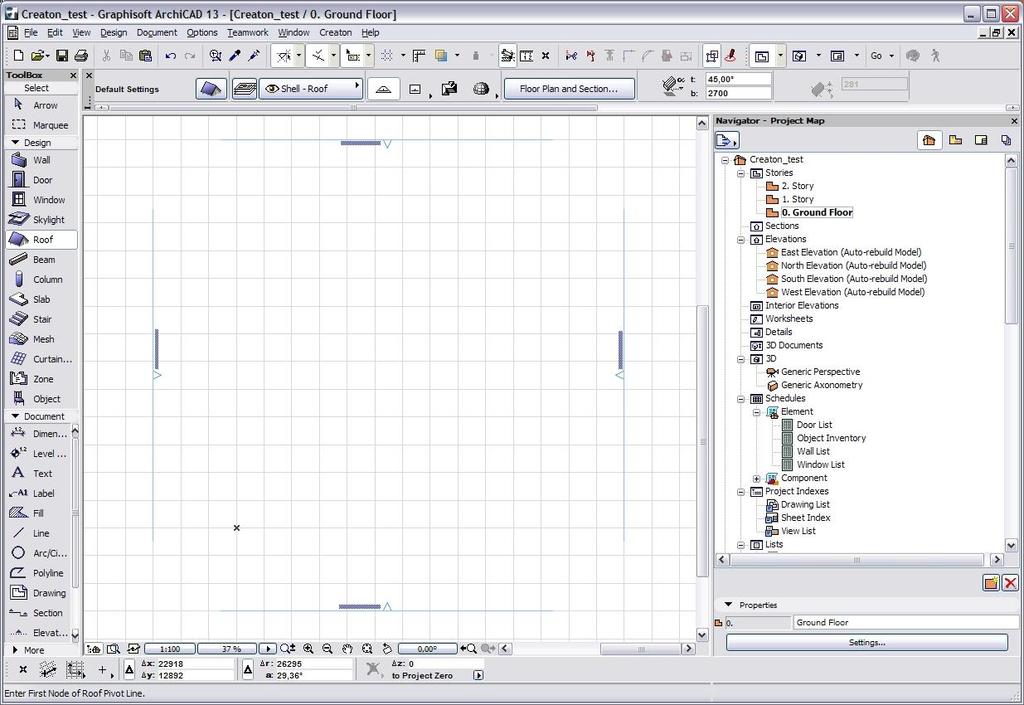Pick the Beam tool
Screen dimensions: 1024x705
[40, 259]
